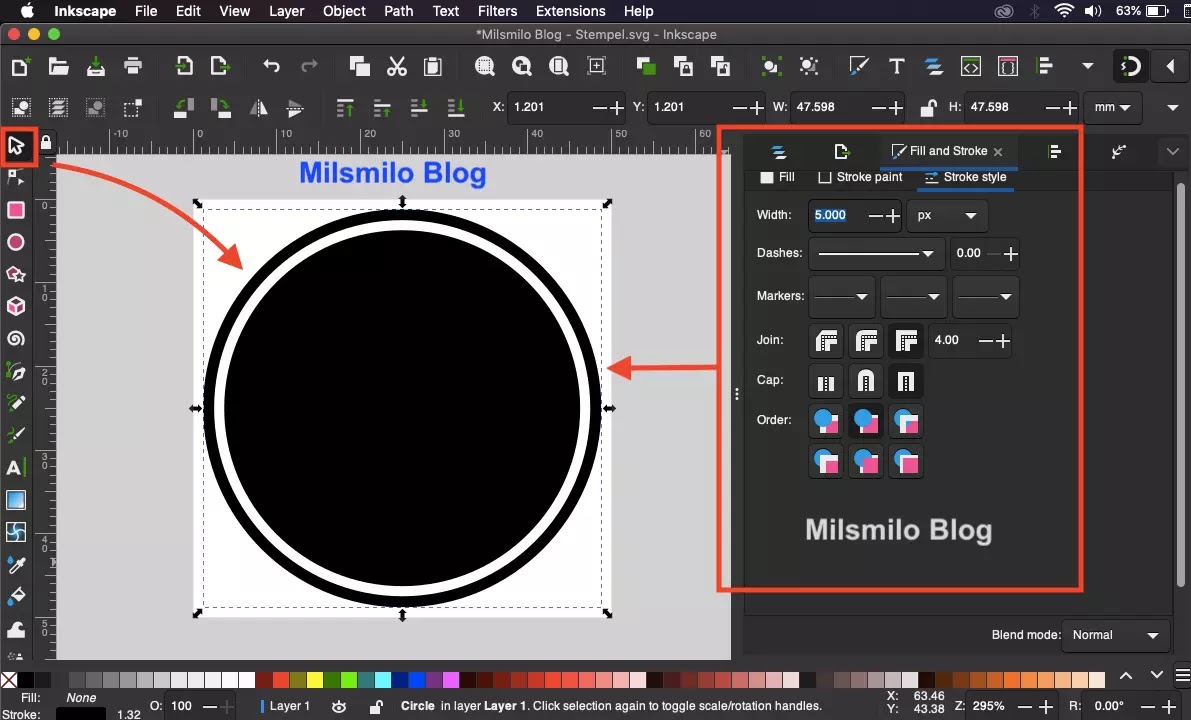Toggle Layer 1 lock in status bar

pyautogui.click(x=375, y=706)
